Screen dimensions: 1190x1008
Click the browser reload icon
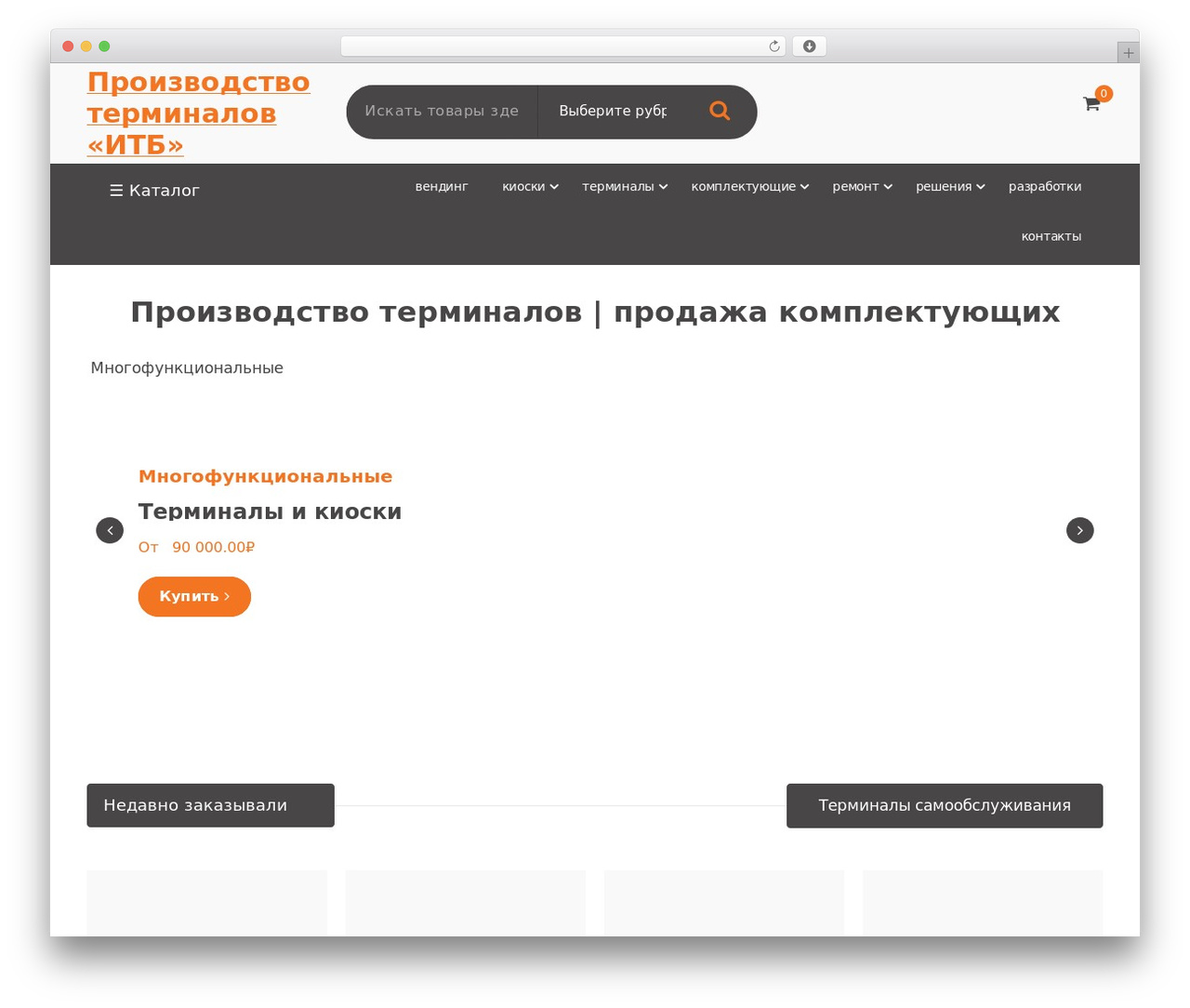point(774,46)
